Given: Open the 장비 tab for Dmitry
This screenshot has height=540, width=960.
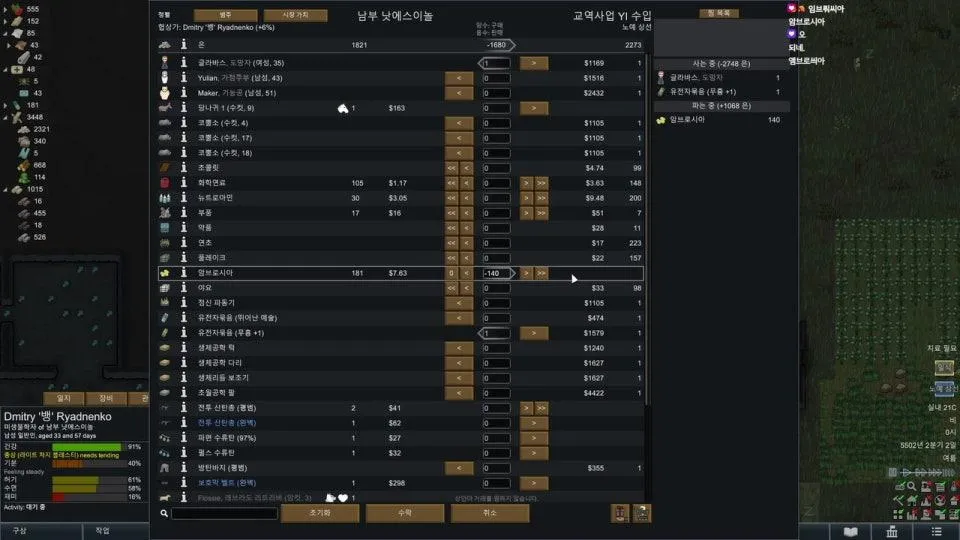Looking at the screenshot, I should [106, 398].
